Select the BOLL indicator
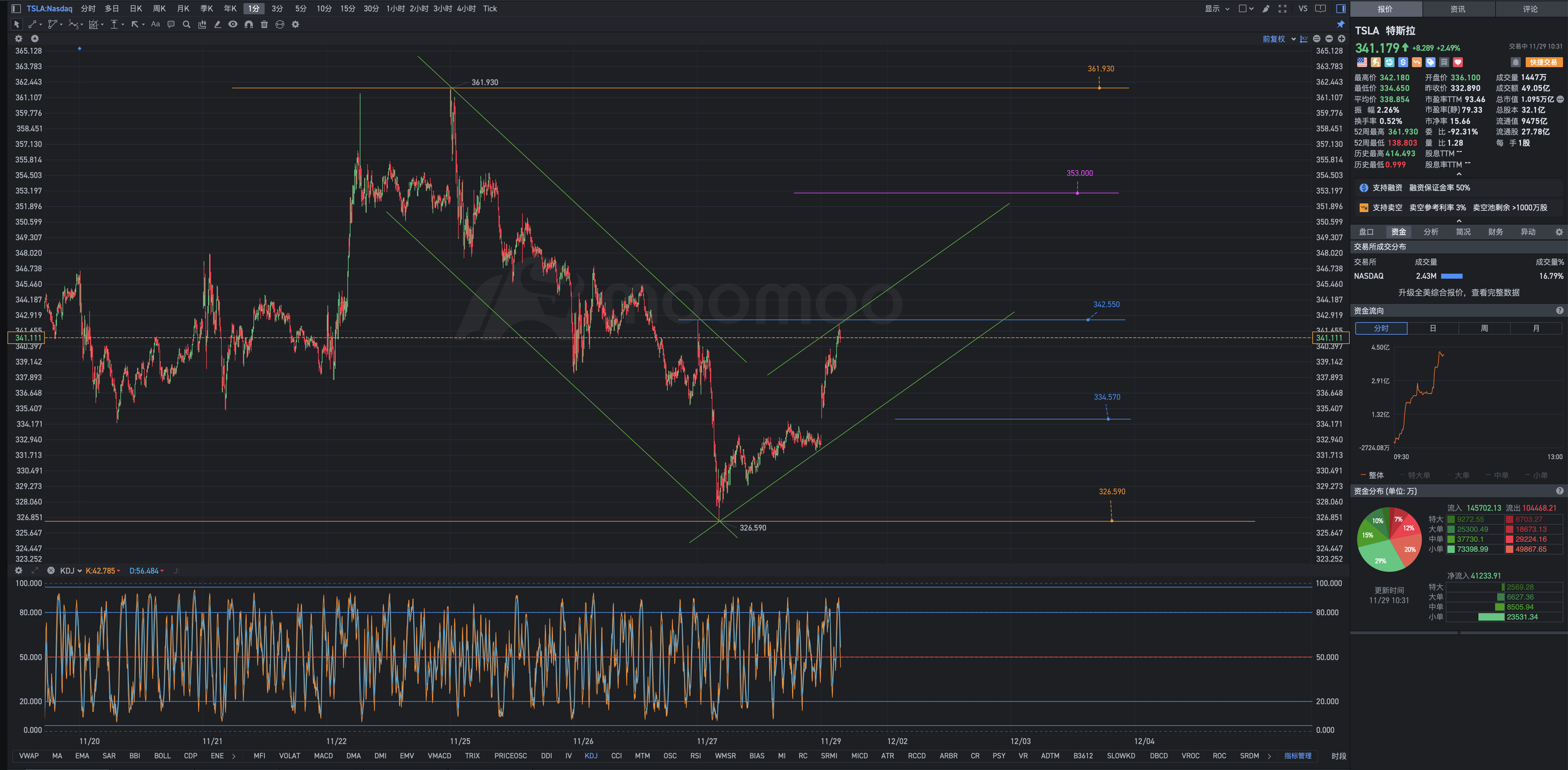1568x770 pixels. pos(163,756)
